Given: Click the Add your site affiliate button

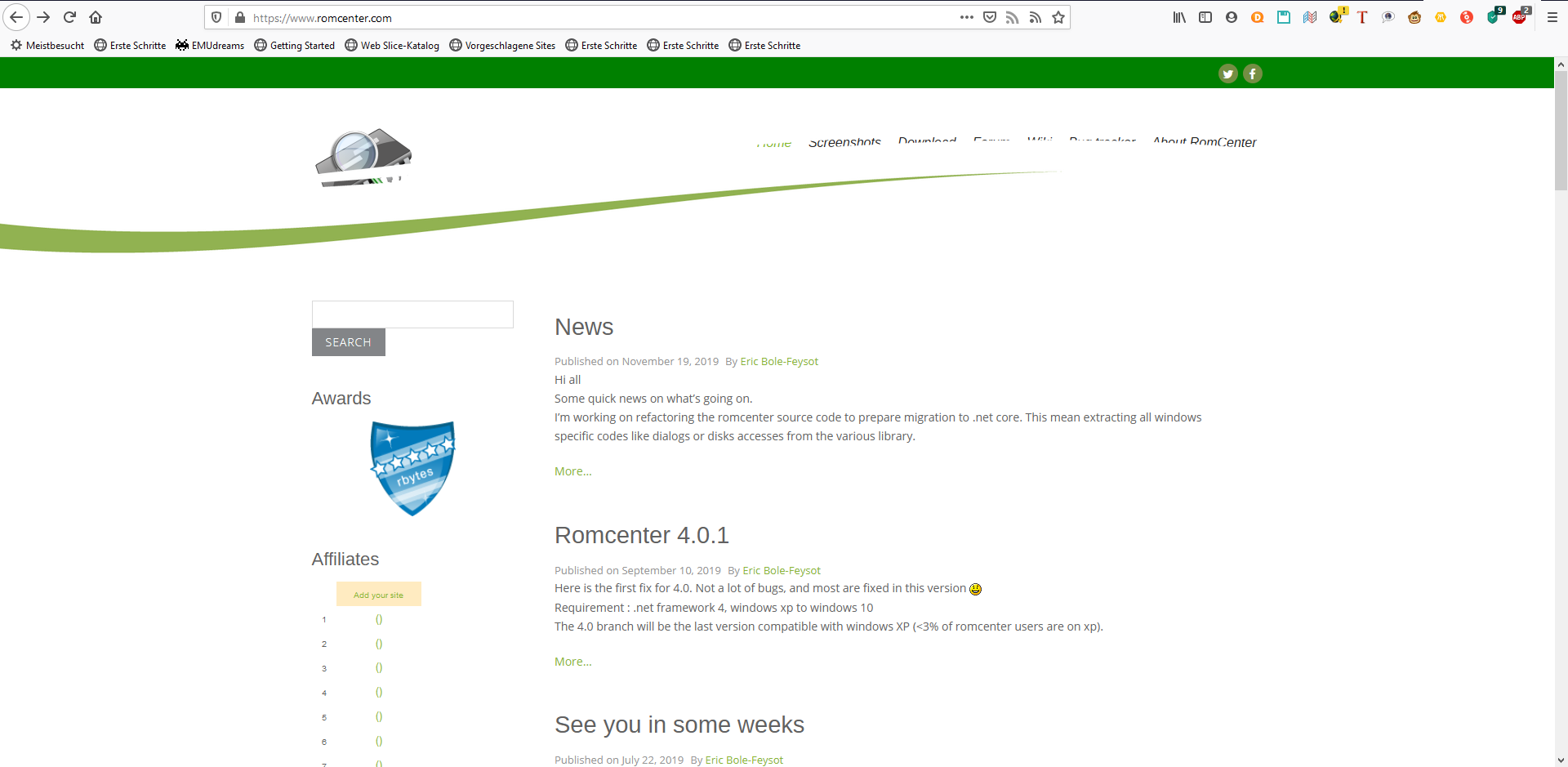Looking at the screenshot, I should pos(379,595).
